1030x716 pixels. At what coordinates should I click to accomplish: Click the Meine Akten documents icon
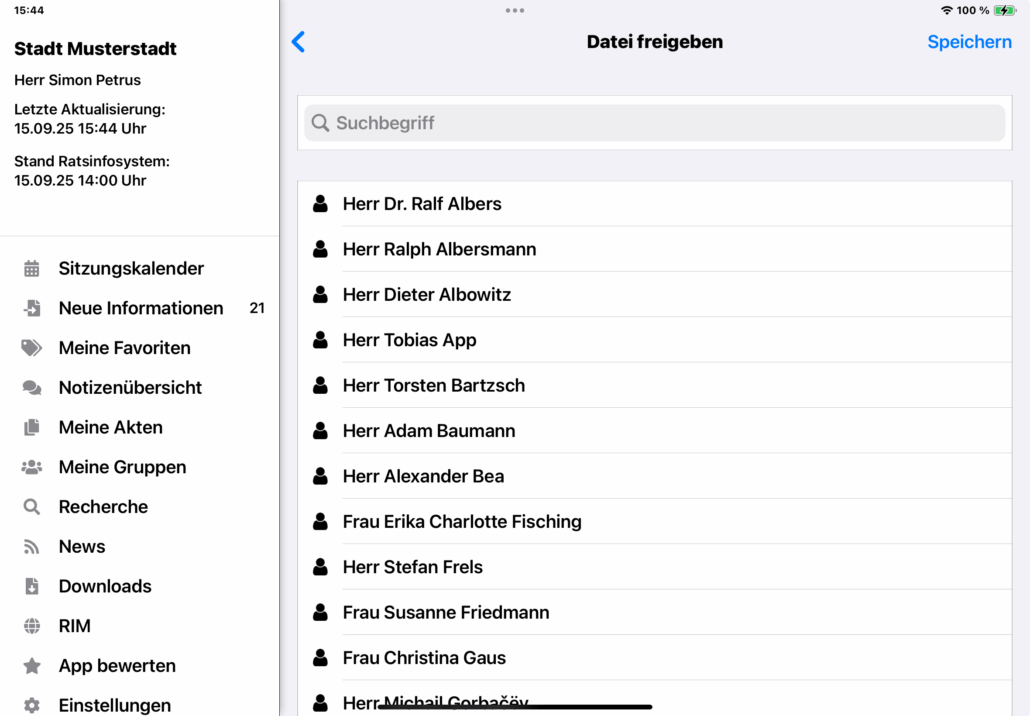click(x=32, y=427)
